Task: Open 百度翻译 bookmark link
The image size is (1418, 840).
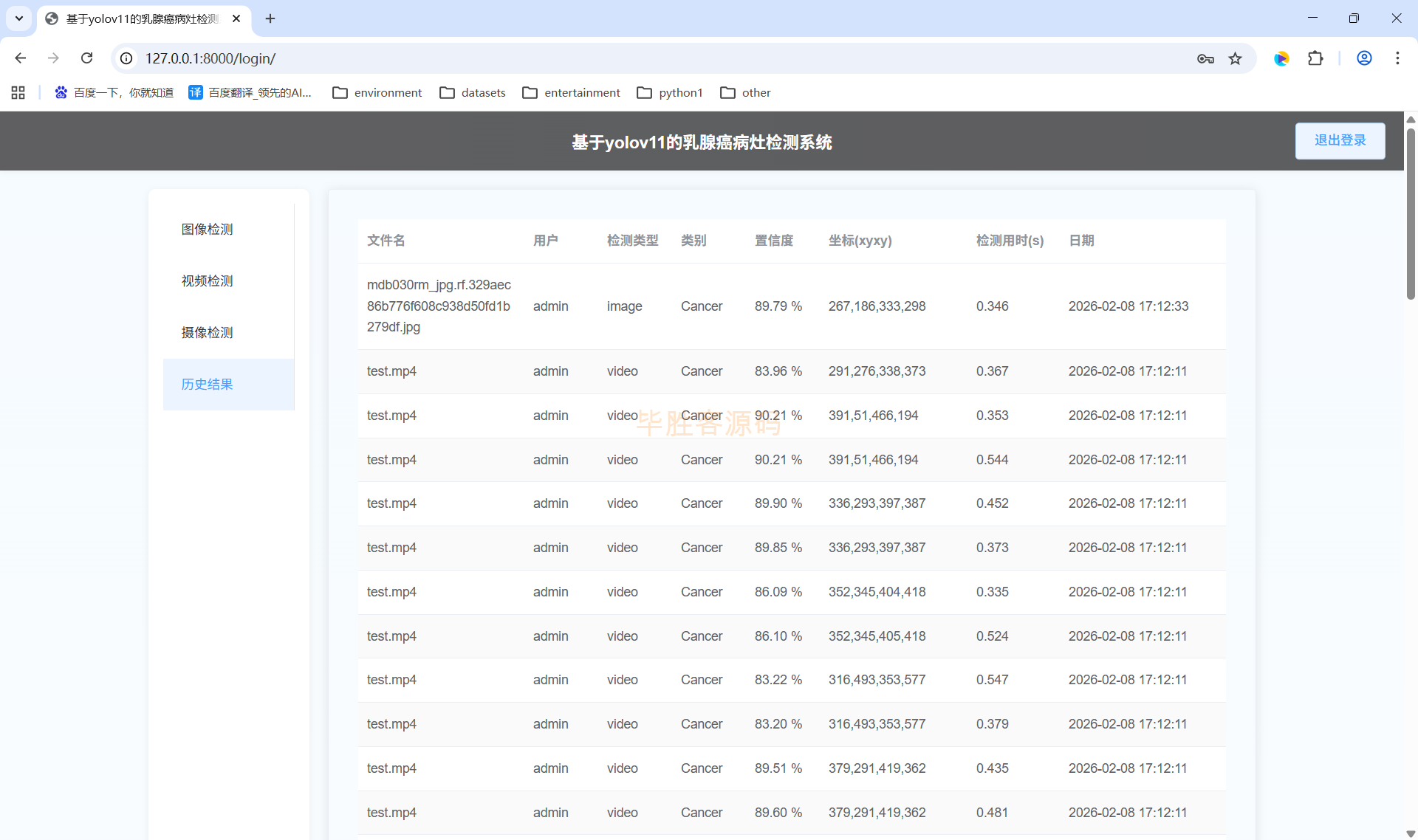Action: coord(250,92)
